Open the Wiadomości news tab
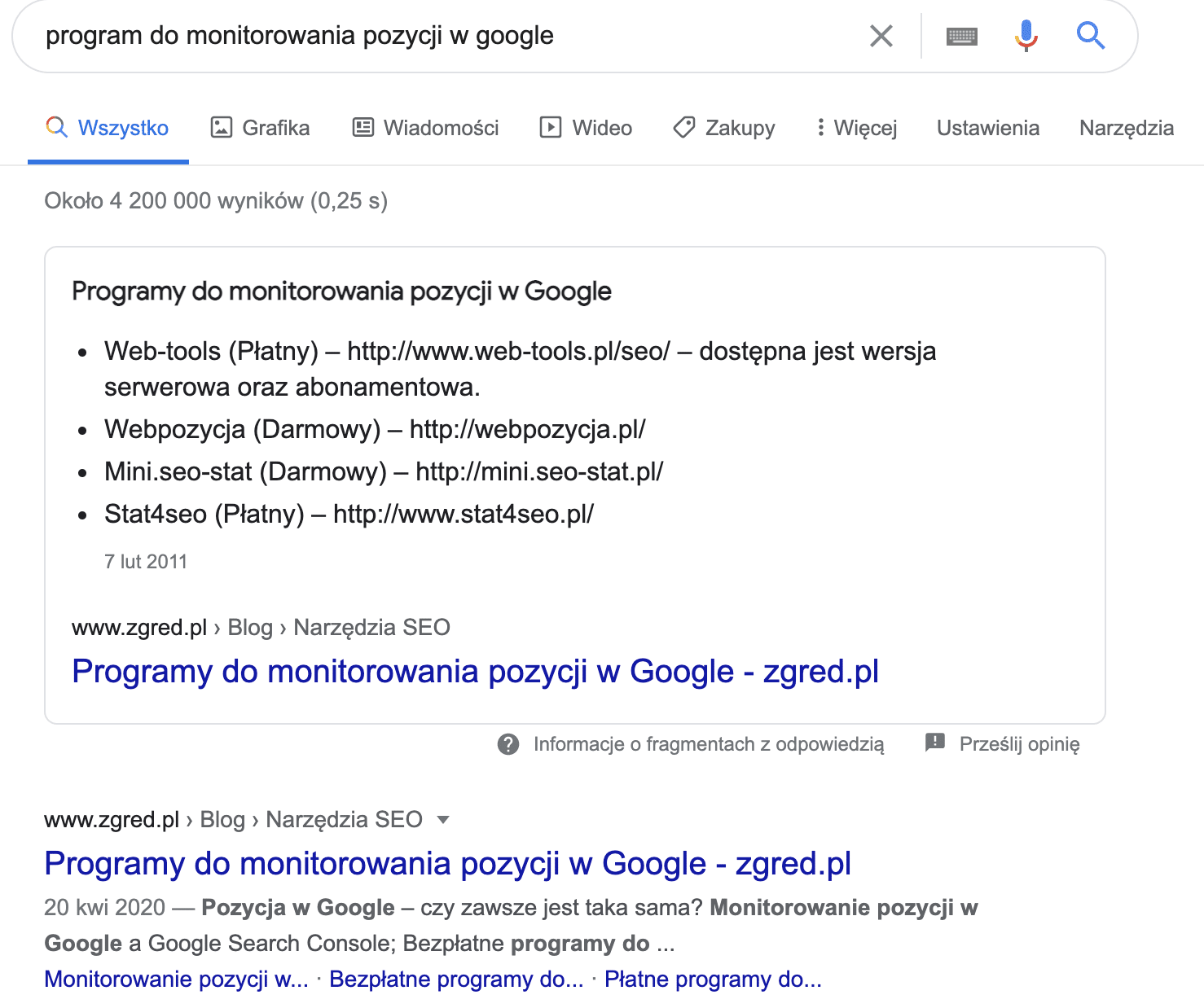 click(x=425, y=128)
